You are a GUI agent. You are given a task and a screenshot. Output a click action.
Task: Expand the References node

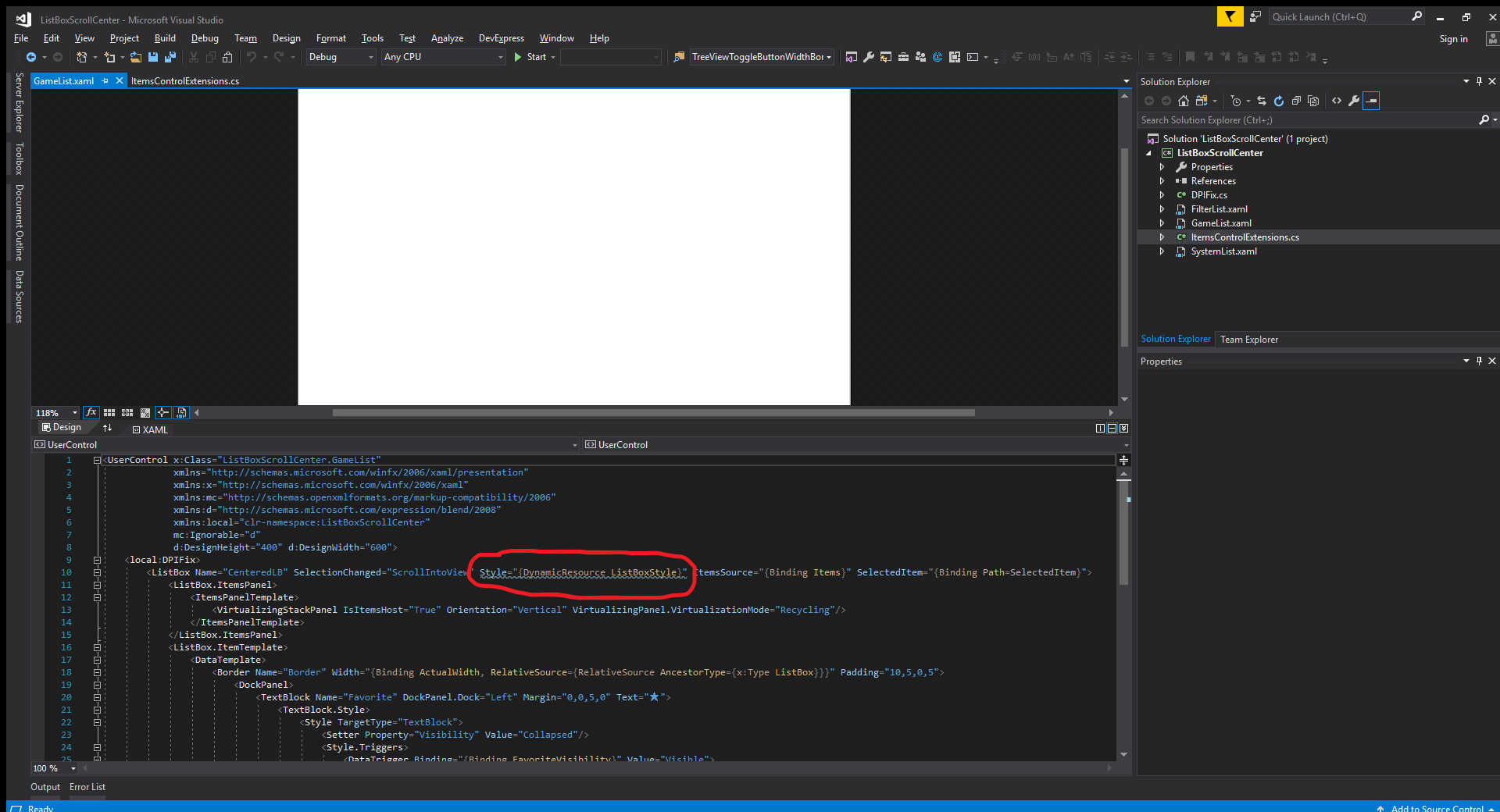pos(1162,181)
